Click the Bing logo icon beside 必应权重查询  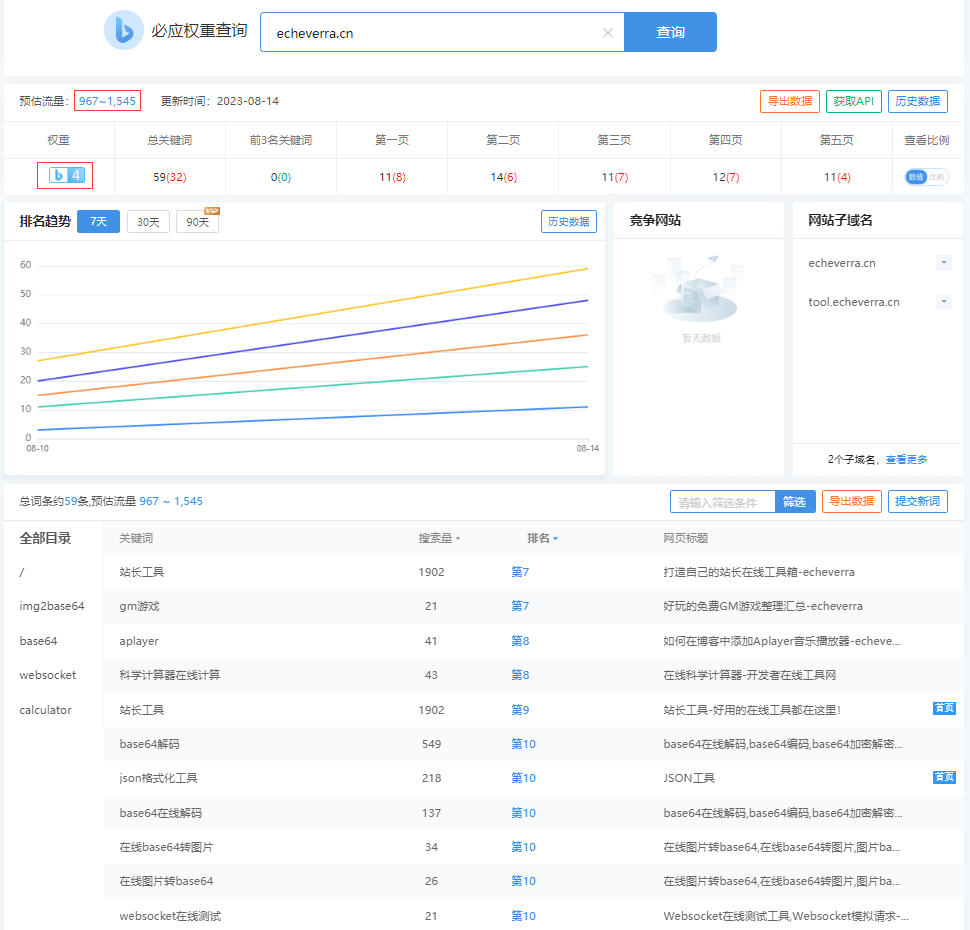tap(124, 31)
